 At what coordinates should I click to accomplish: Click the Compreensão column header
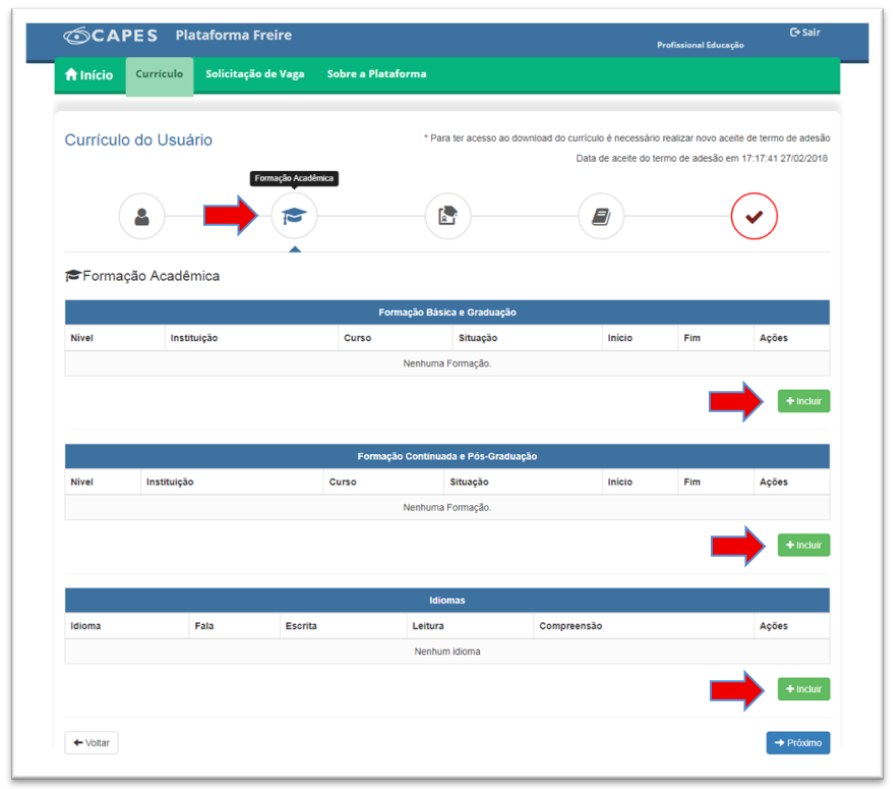coord(570,626)
